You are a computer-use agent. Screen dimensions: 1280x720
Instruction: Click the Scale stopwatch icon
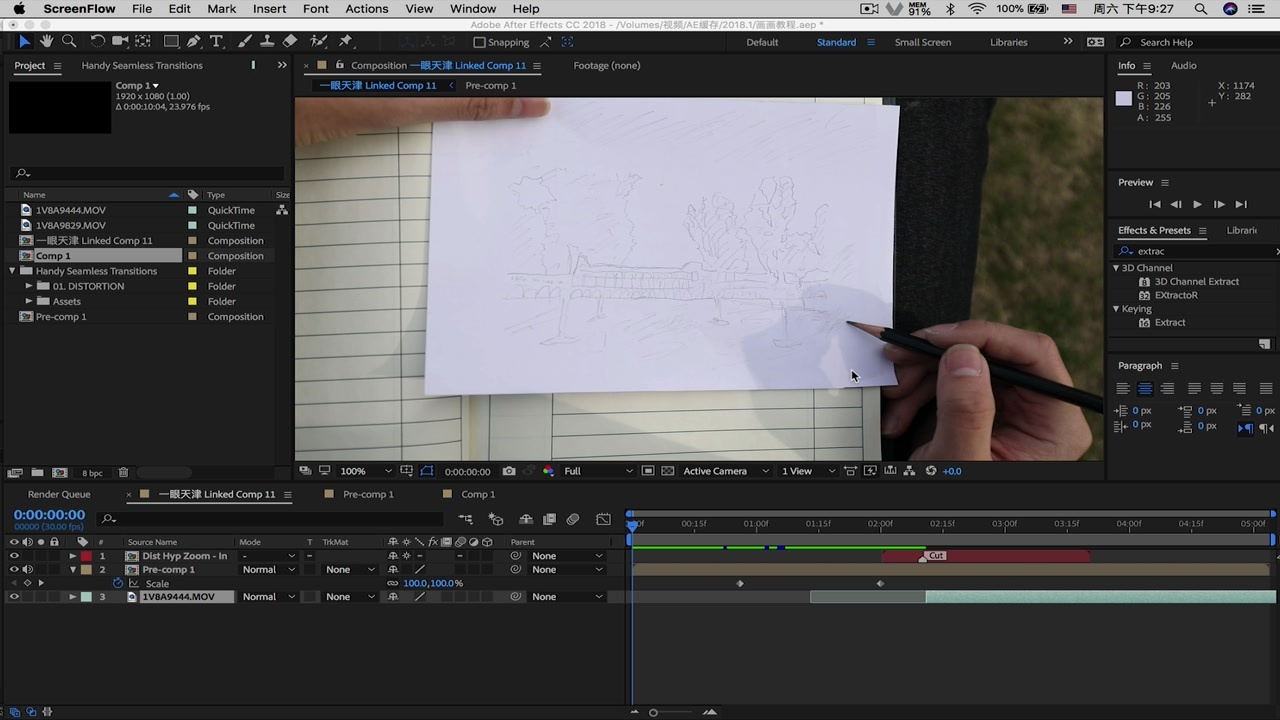pyautogui.click(x=117, y=583)
